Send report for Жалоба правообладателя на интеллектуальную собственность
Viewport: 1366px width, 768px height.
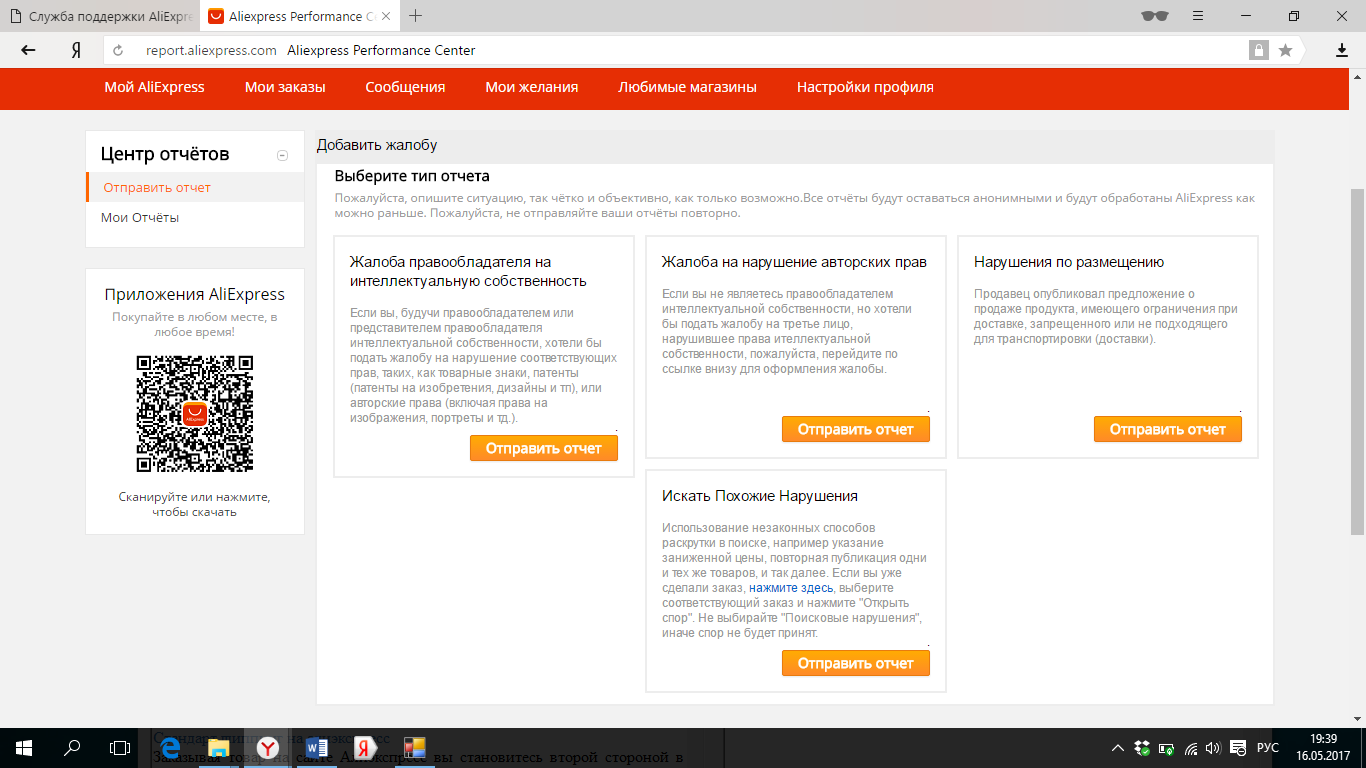[x=544, y=448]
